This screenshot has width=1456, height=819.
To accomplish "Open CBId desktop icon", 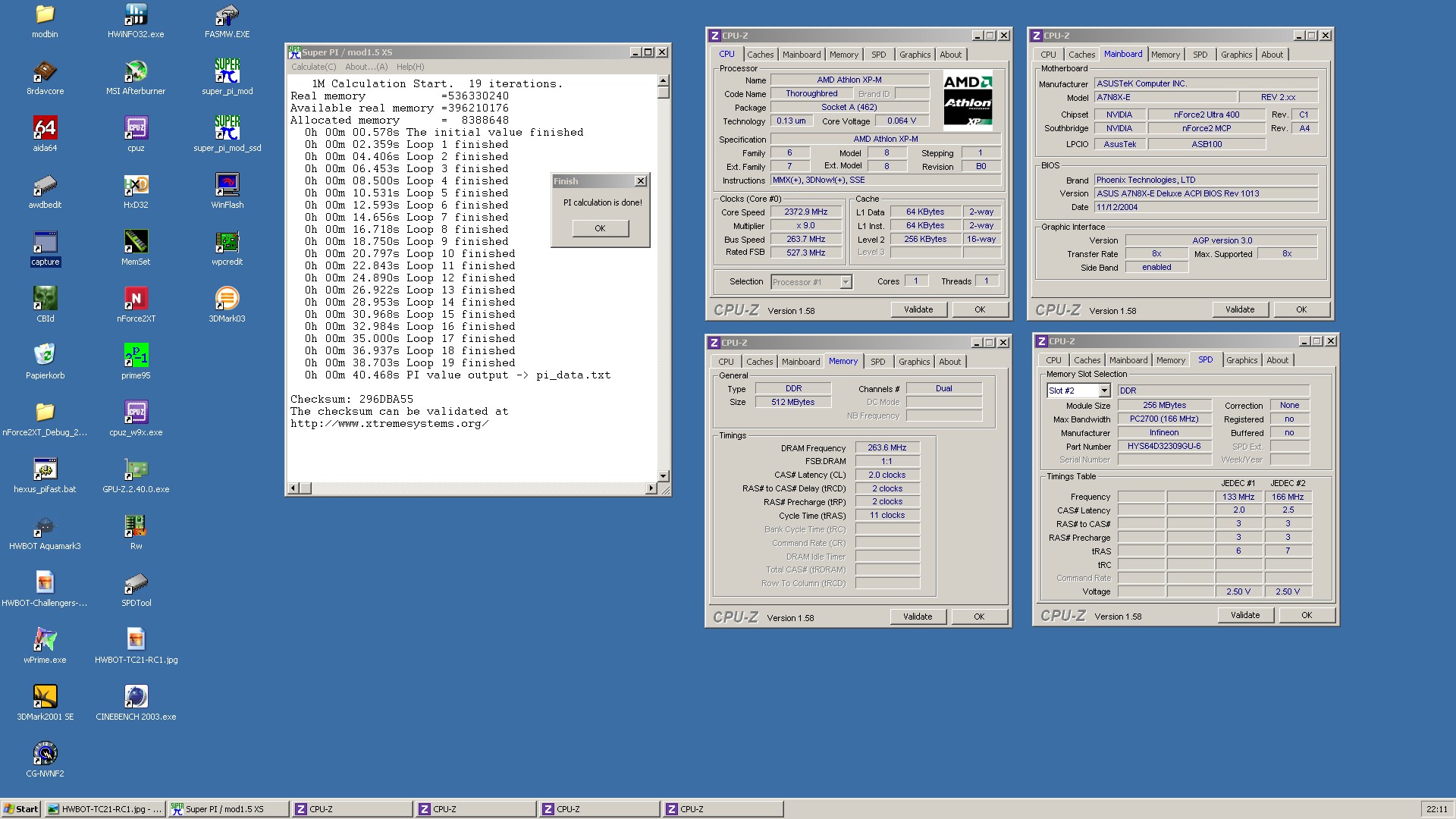I will [x=45, y=305].
